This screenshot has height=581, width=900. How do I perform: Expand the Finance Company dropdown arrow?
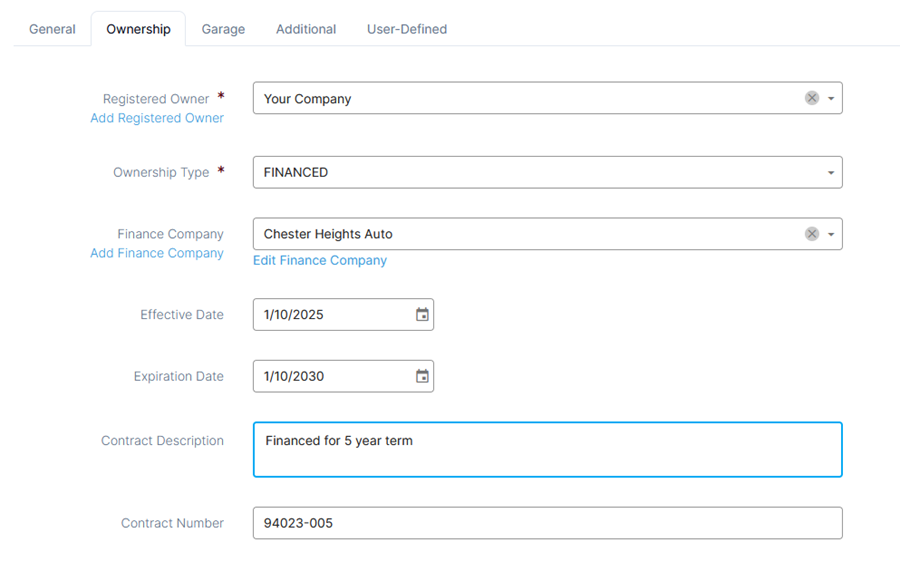point(831,234)
